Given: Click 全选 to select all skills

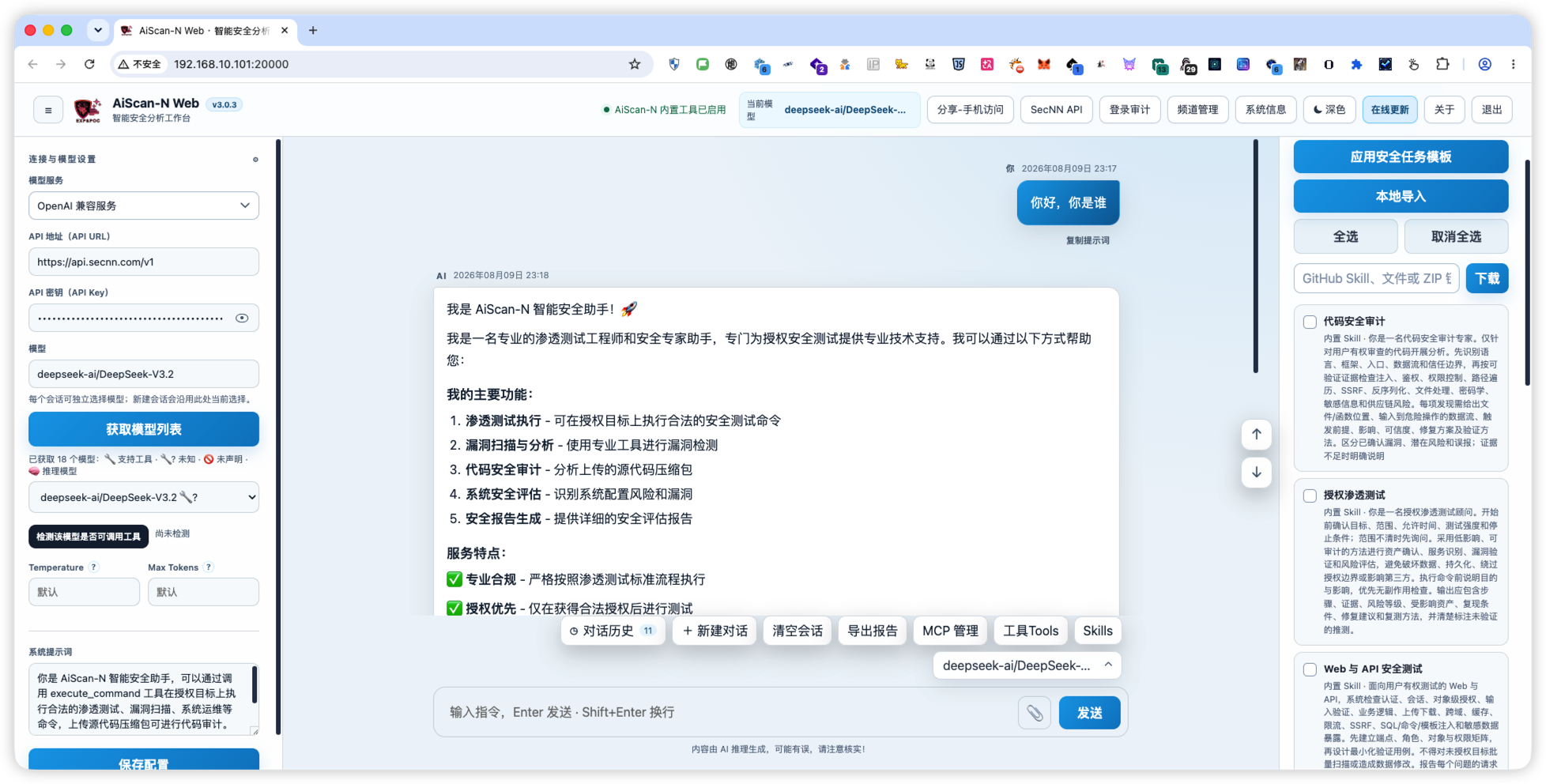Looking at the screenshot, I should [1345, 236].
